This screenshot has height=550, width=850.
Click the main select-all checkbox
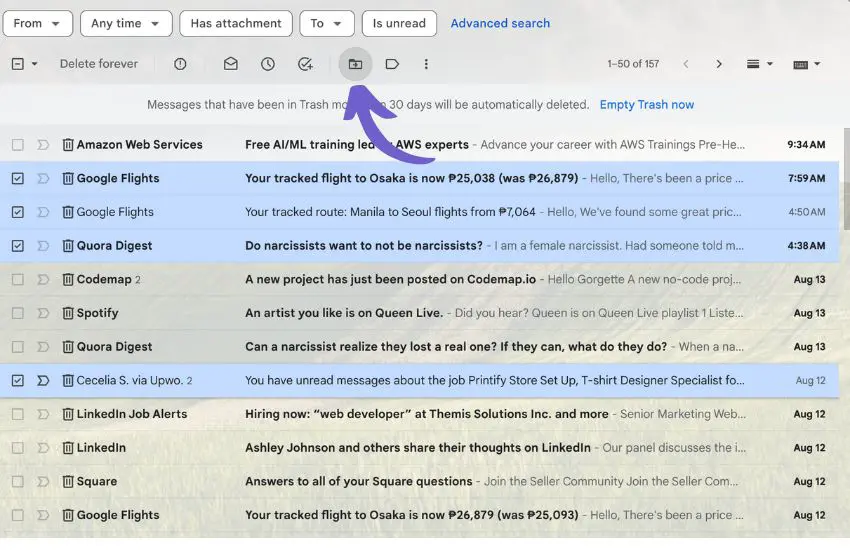tap(18, 64)
